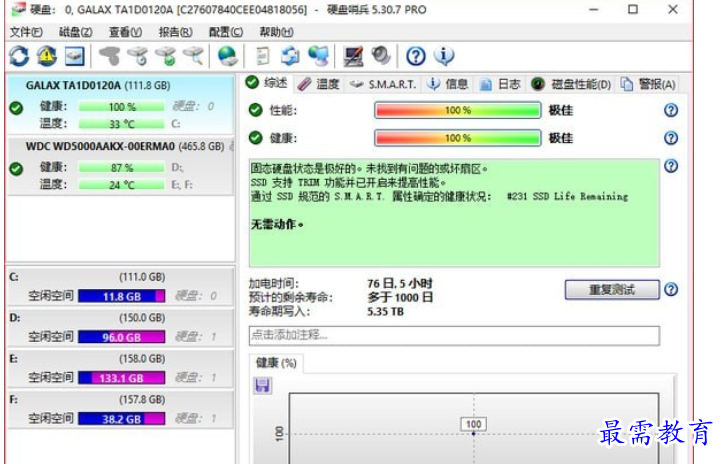Switch to the 综述 tab

coord(267,83)
